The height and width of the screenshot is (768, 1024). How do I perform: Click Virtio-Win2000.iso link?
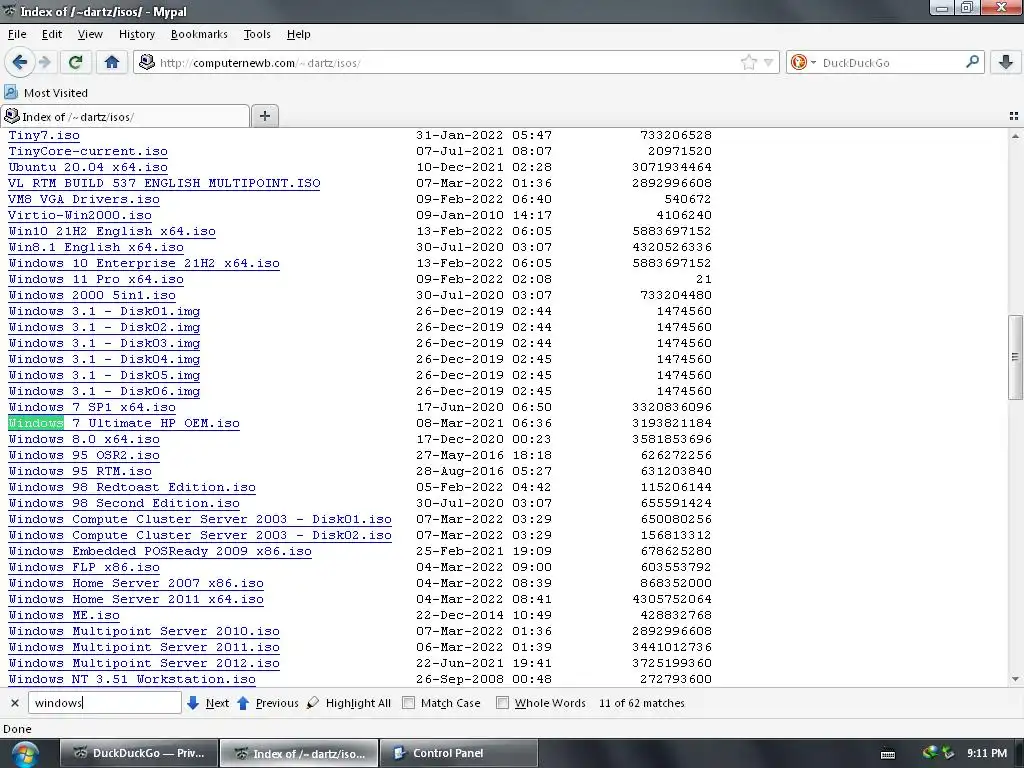pyautogui.click(x=80, y=215)
